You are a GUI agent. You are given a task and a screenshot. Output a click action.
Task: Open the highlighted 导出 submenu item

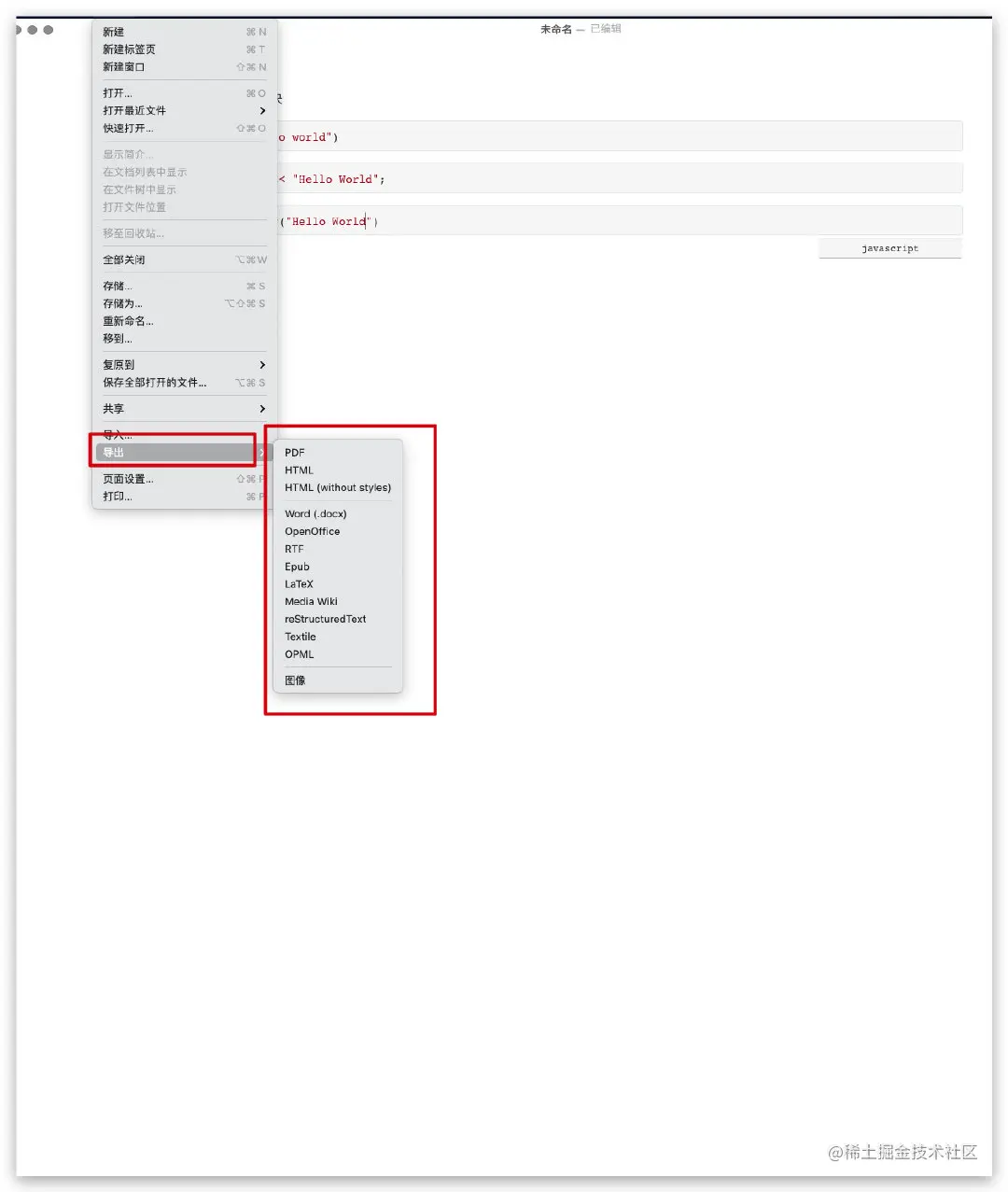coord(184,453)
